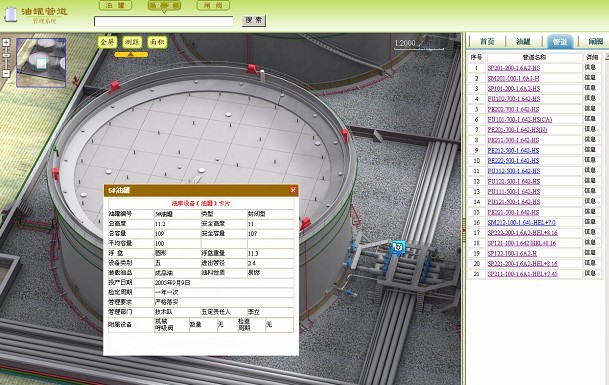Switch to the 油罐 tab in side panel
This screenshot has width=609, height=385.
click(524, 42)
